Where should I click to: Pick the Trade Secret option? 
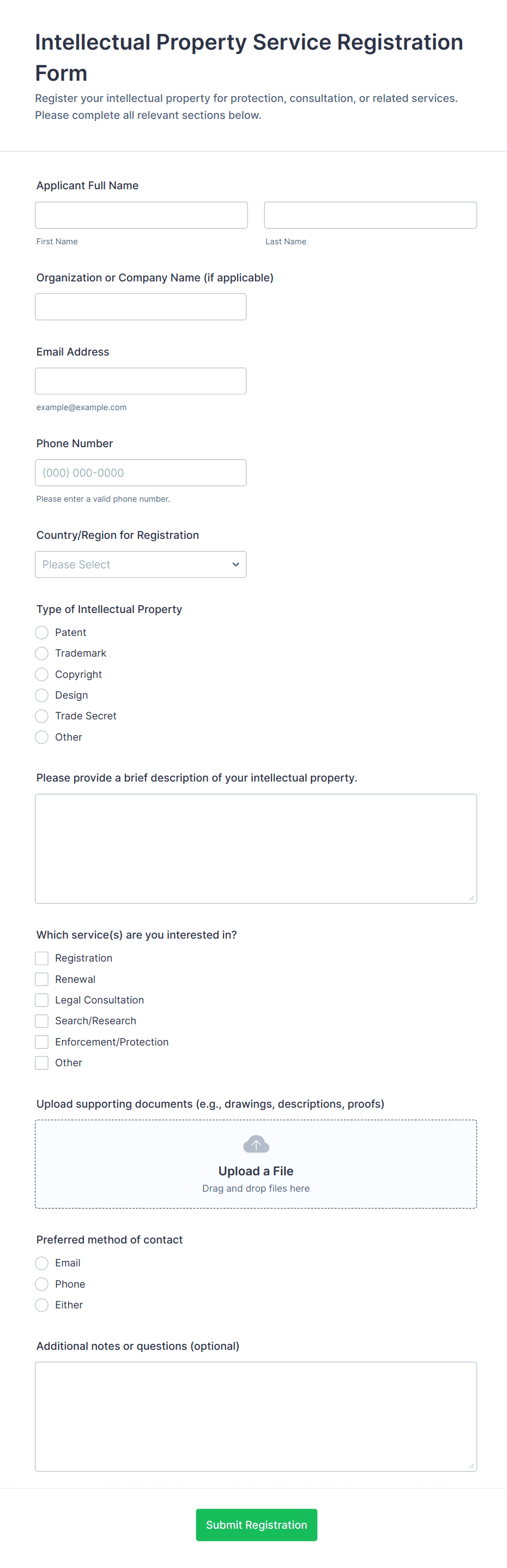(x=42, y=716)
